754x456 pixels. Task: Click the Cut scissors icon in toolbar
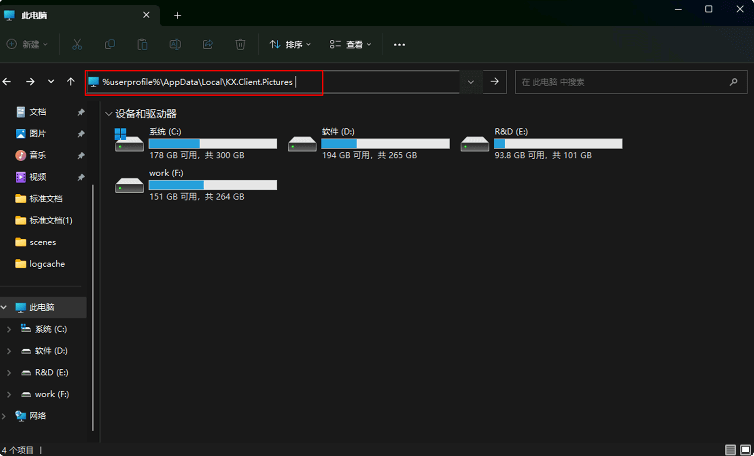[77, 44]
